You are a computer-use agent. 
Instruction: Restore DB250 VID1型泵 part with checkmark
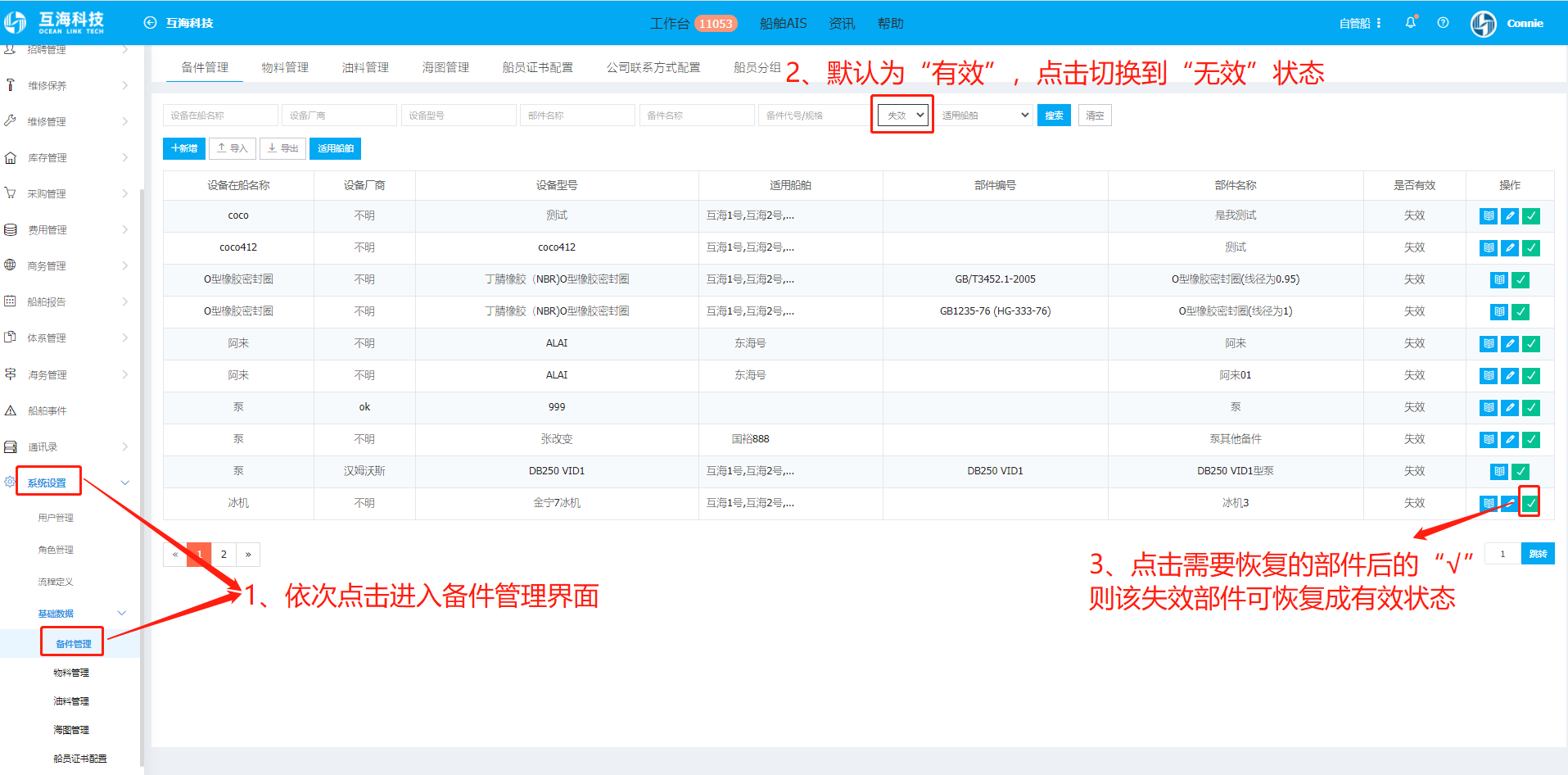[x=1521, y=472]
